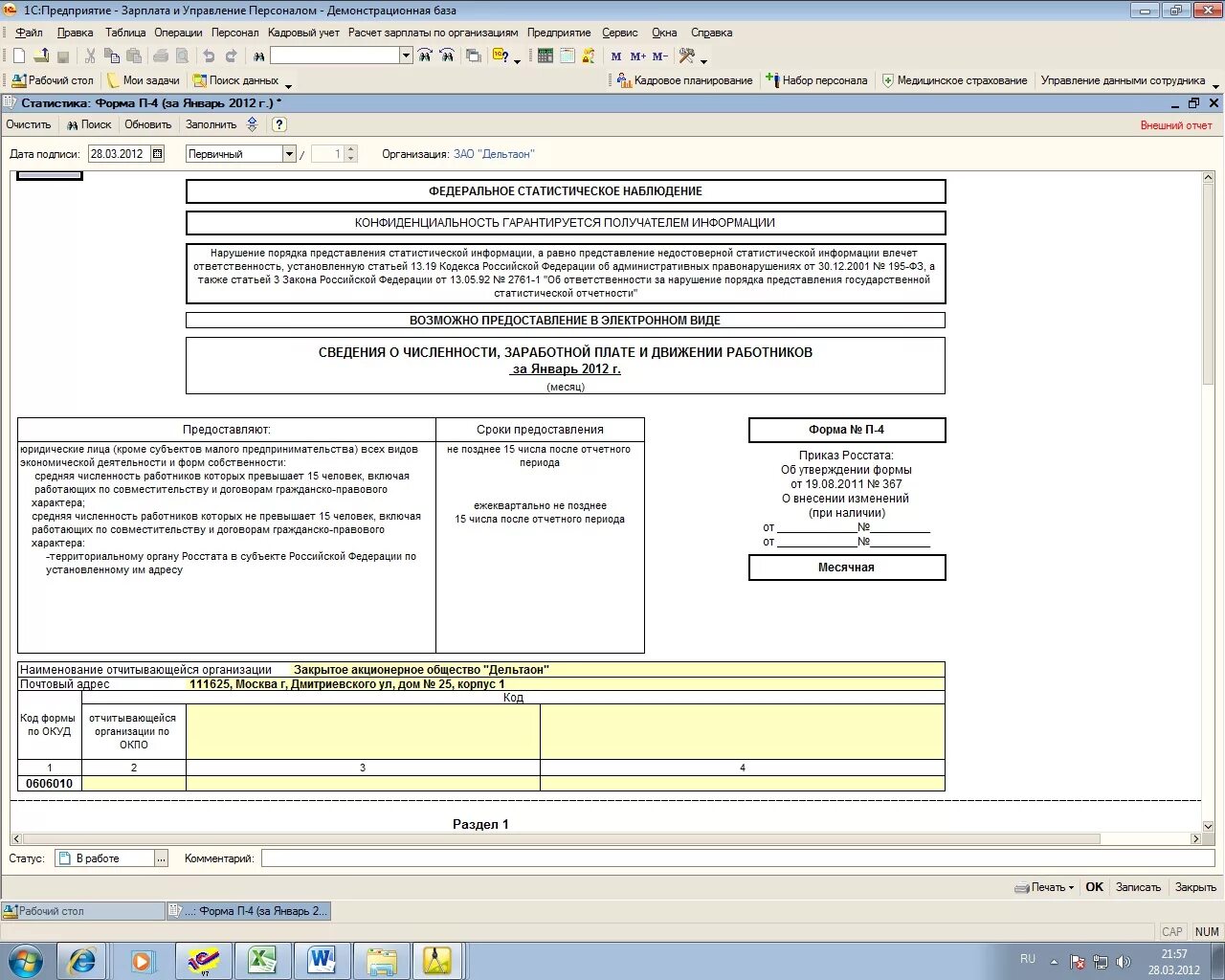The image size is (1225, 980).
Task: Open the calendar picker for Дата подписи
Action: coord(158,153)
